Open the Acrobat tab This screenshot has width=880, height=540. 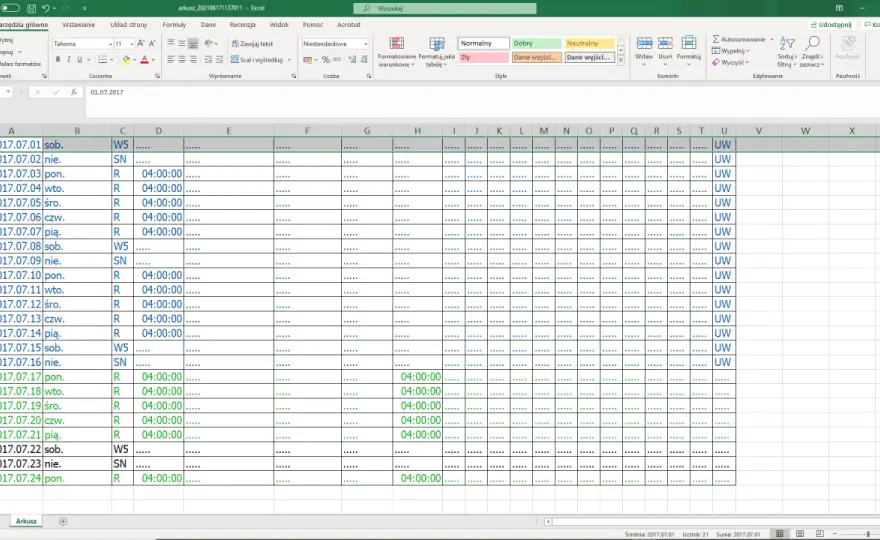point(349,25)
